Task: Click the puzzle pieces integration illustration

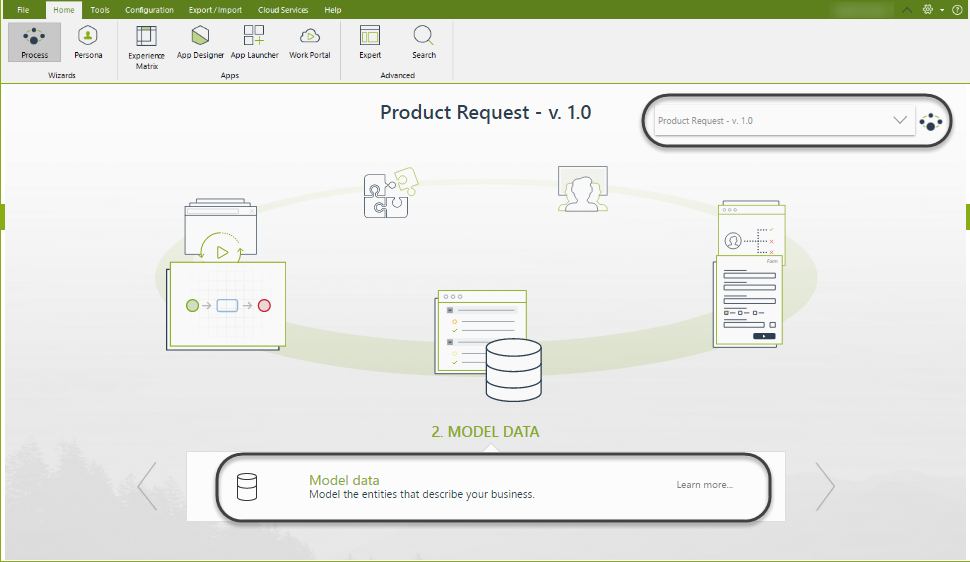Action: (390, 192)
